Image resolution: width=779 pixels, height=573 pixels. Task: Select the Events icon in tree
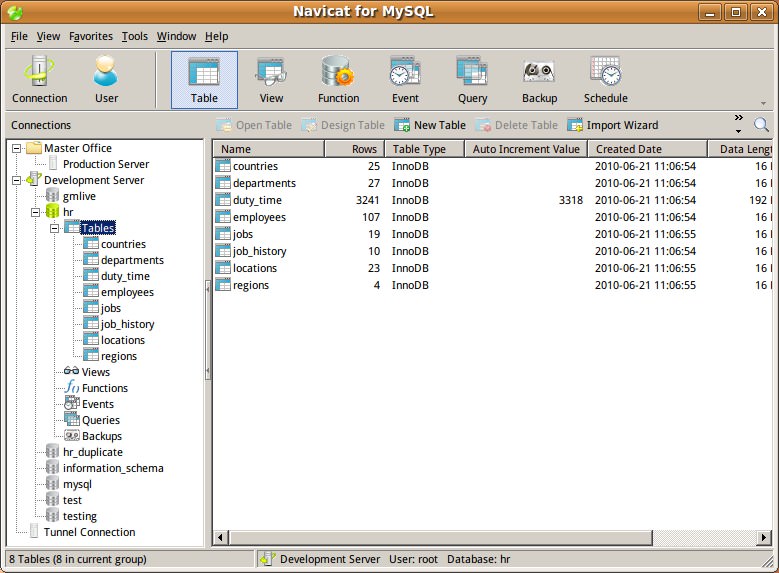72,403
